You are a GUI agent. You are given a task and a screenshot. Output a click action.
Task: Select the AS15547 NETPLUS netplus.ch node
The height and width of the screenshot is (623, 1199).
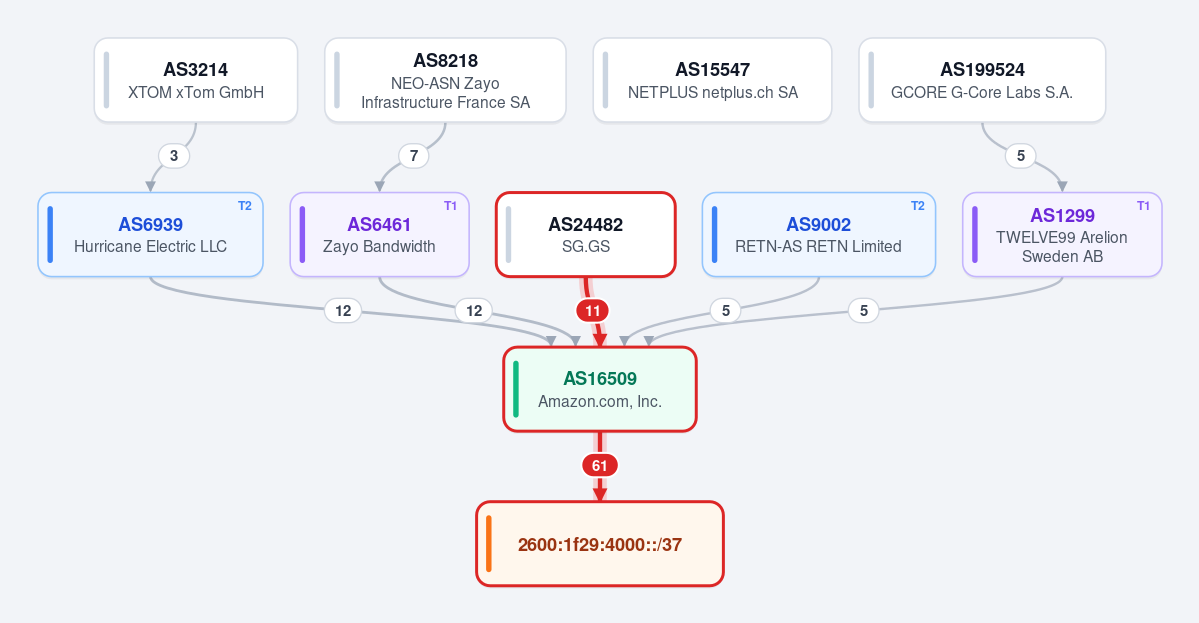(x=712, y=80)
